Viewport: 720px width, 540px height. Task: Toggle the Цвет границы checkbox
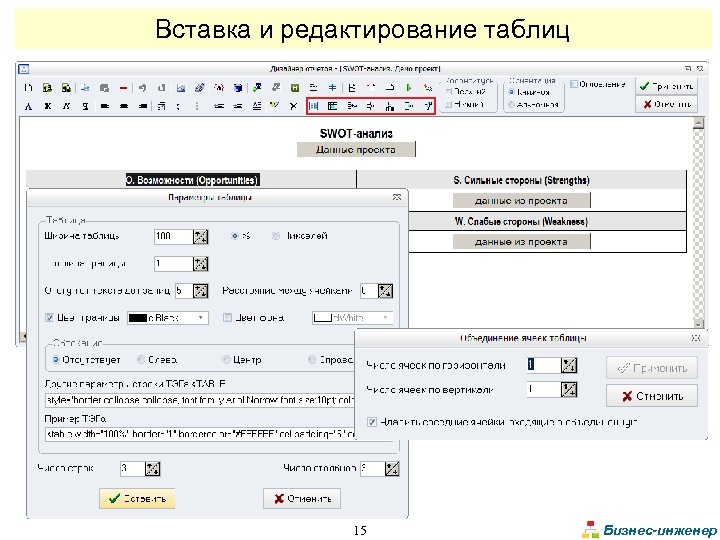(x=49, y=317)
